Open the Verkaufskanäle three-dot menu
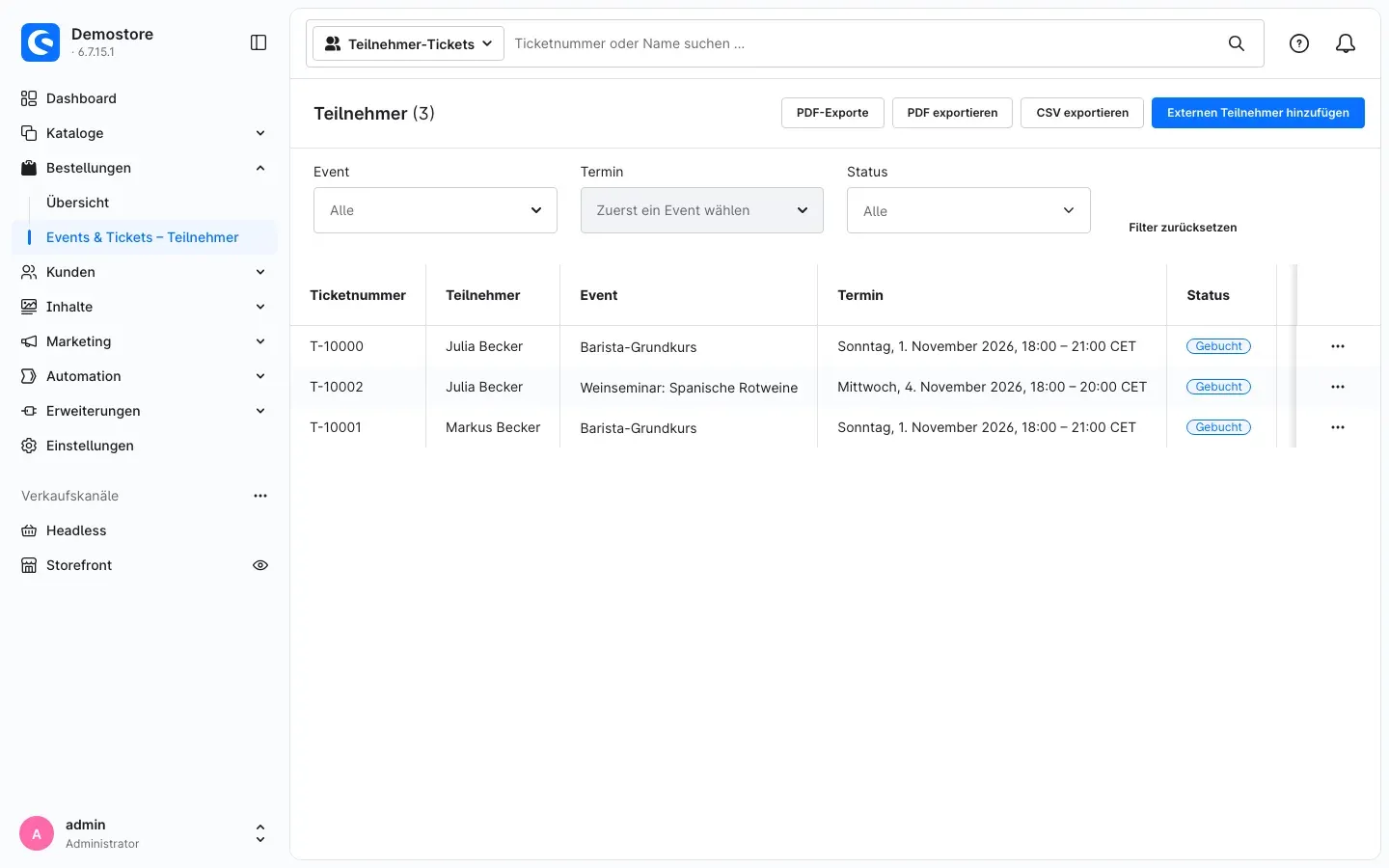The height and width of the screenshot is (868, 1389). coord(260,496)
